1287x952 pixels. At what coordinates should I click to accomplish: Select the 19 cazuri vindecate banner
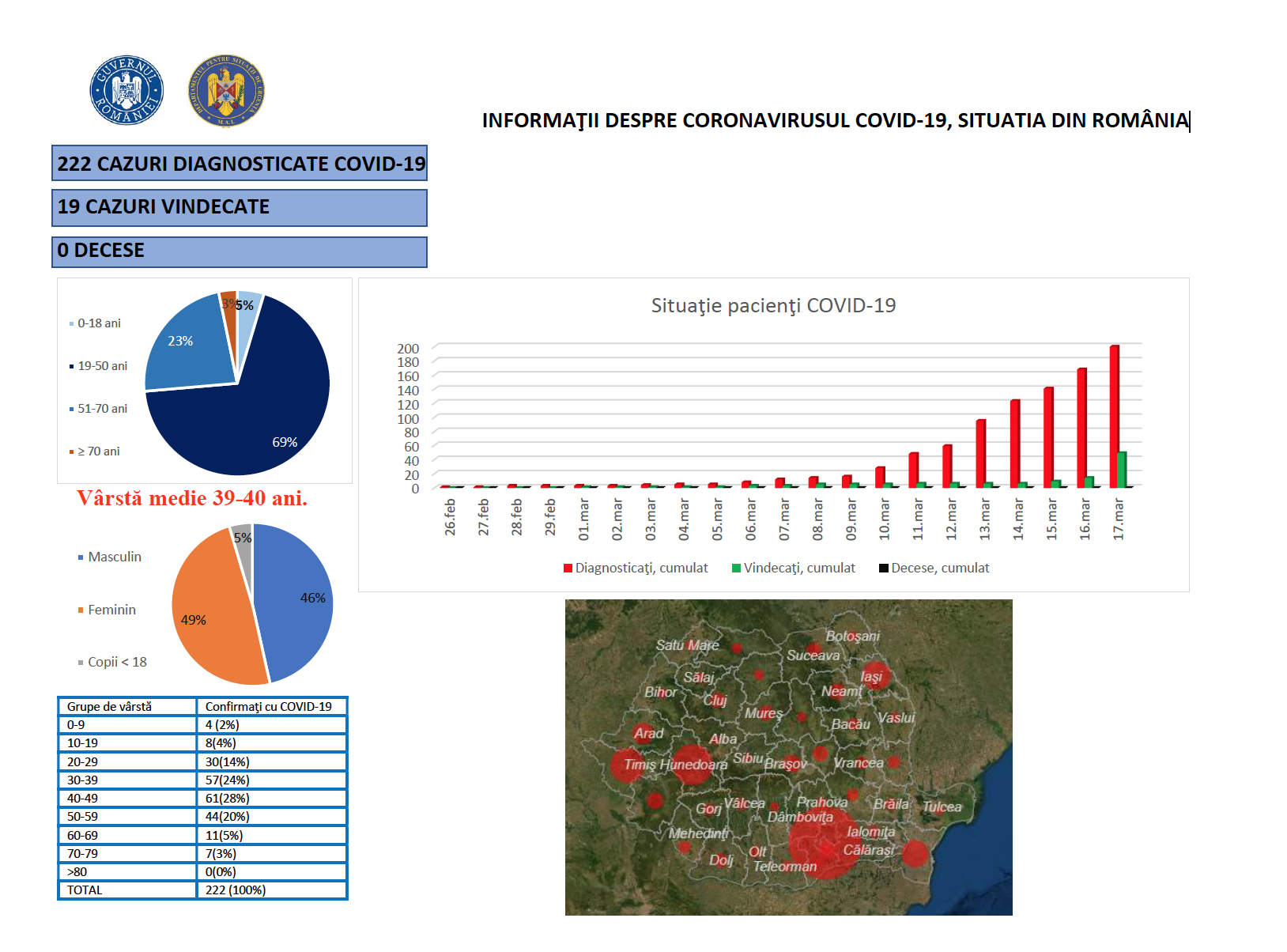tap(240, 207)
